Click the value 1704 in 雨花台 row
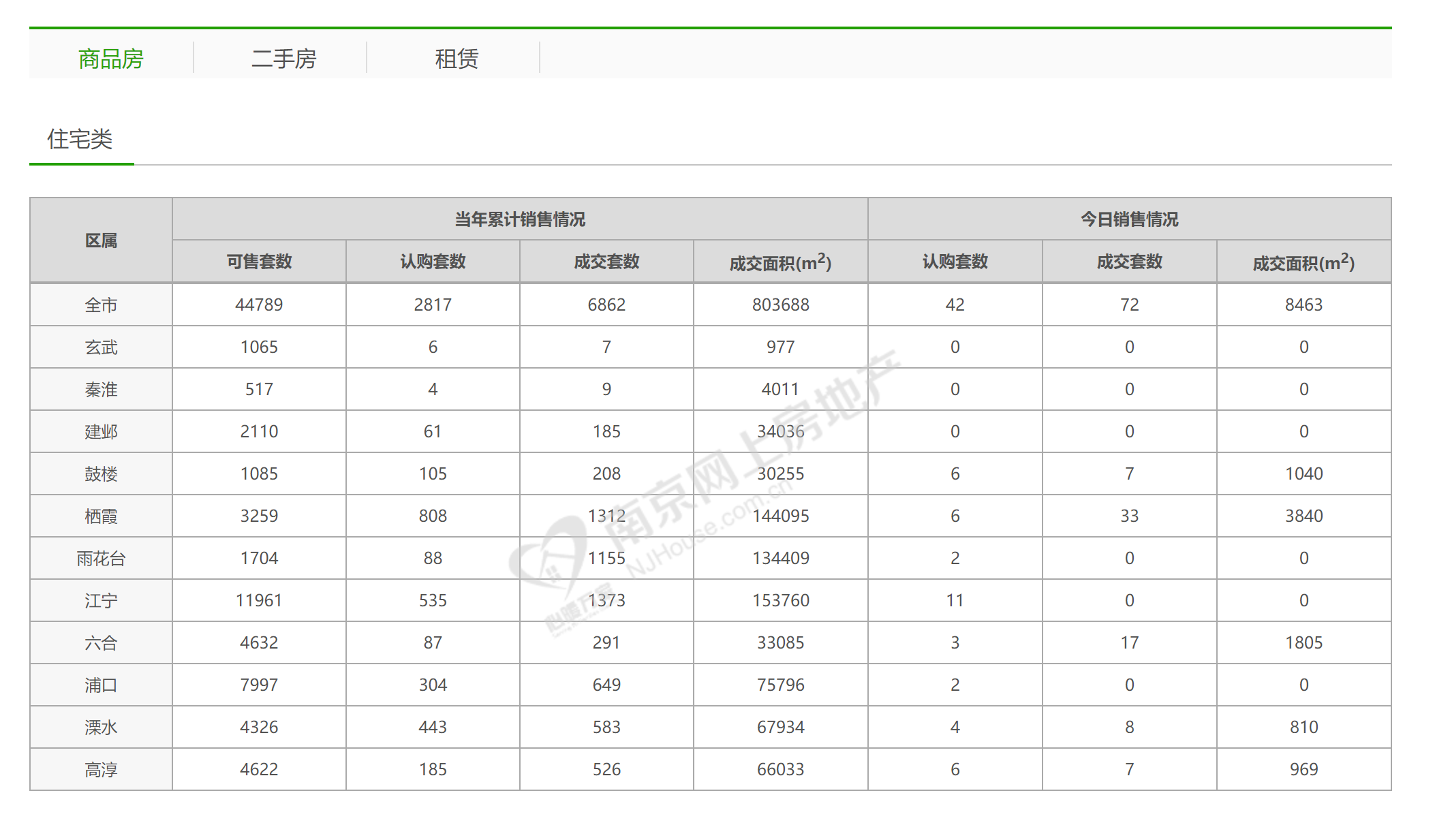The image size is (1435, 840). (x=259, y=558)
